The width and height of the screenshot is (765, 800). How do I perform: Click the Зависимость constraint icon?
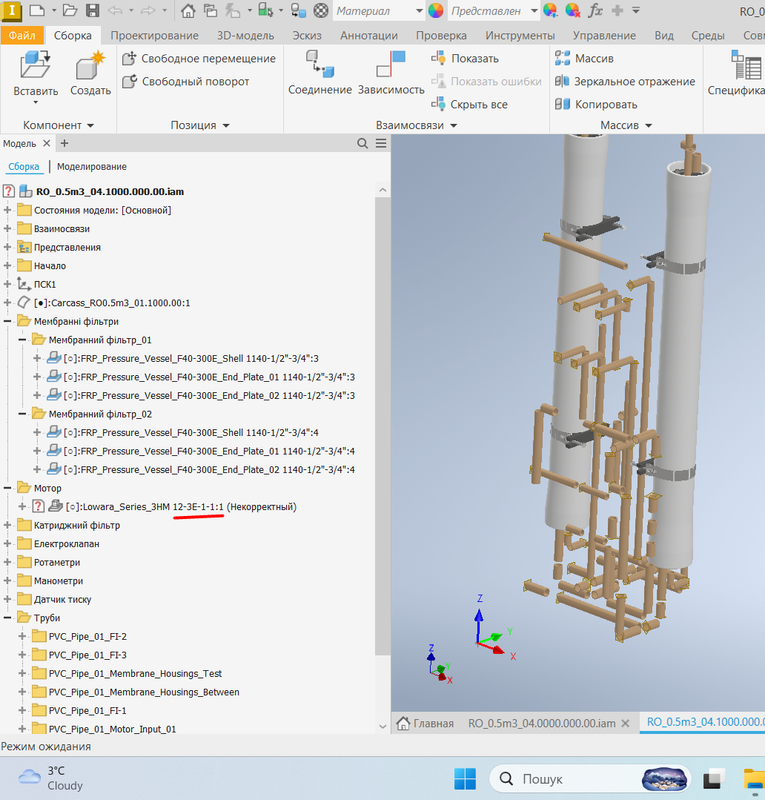390,65
